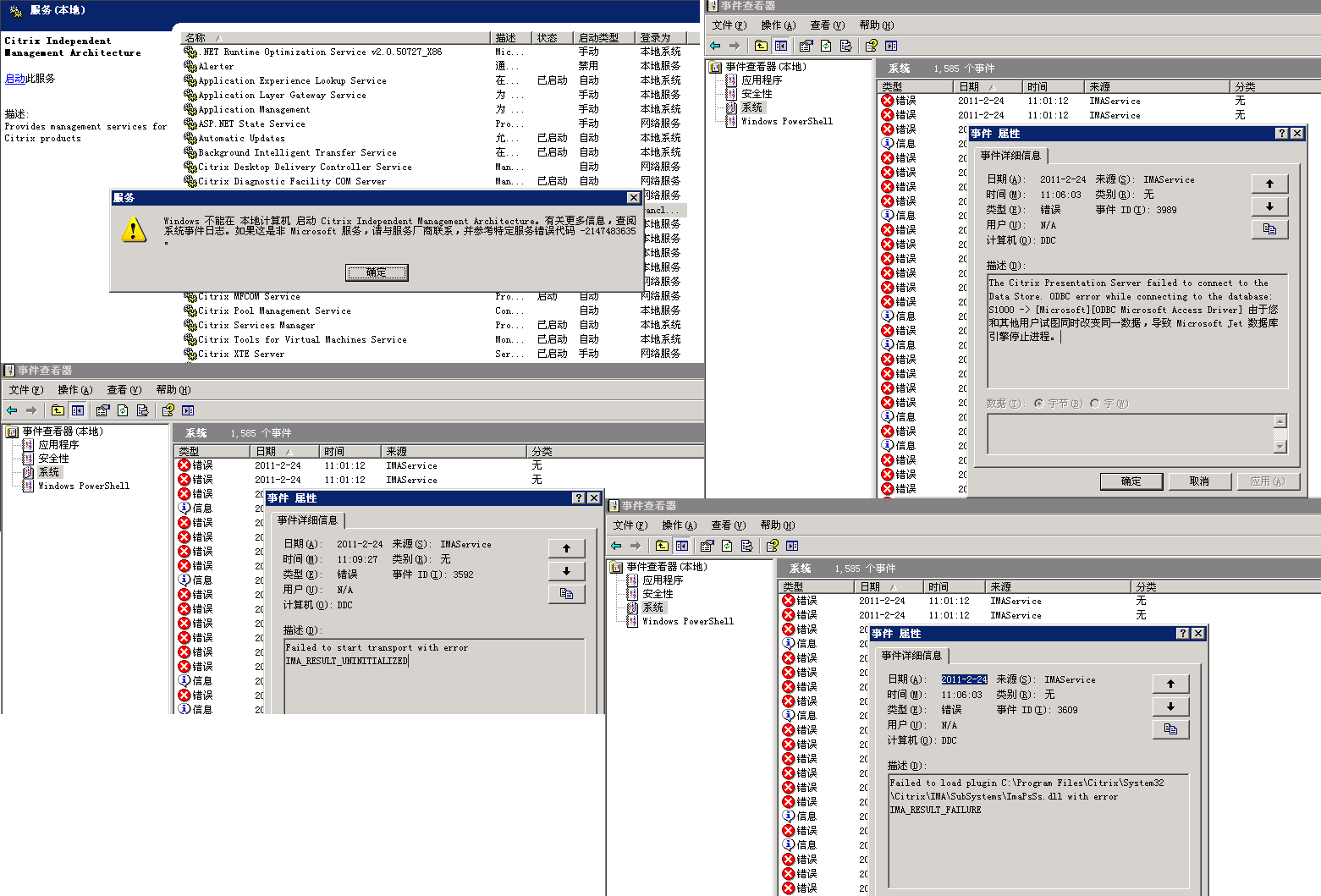Click highlighted date field 2011-2-24 in event 3609 dialog
This screenshot has width=1321, height=896.
click(964, 679)
